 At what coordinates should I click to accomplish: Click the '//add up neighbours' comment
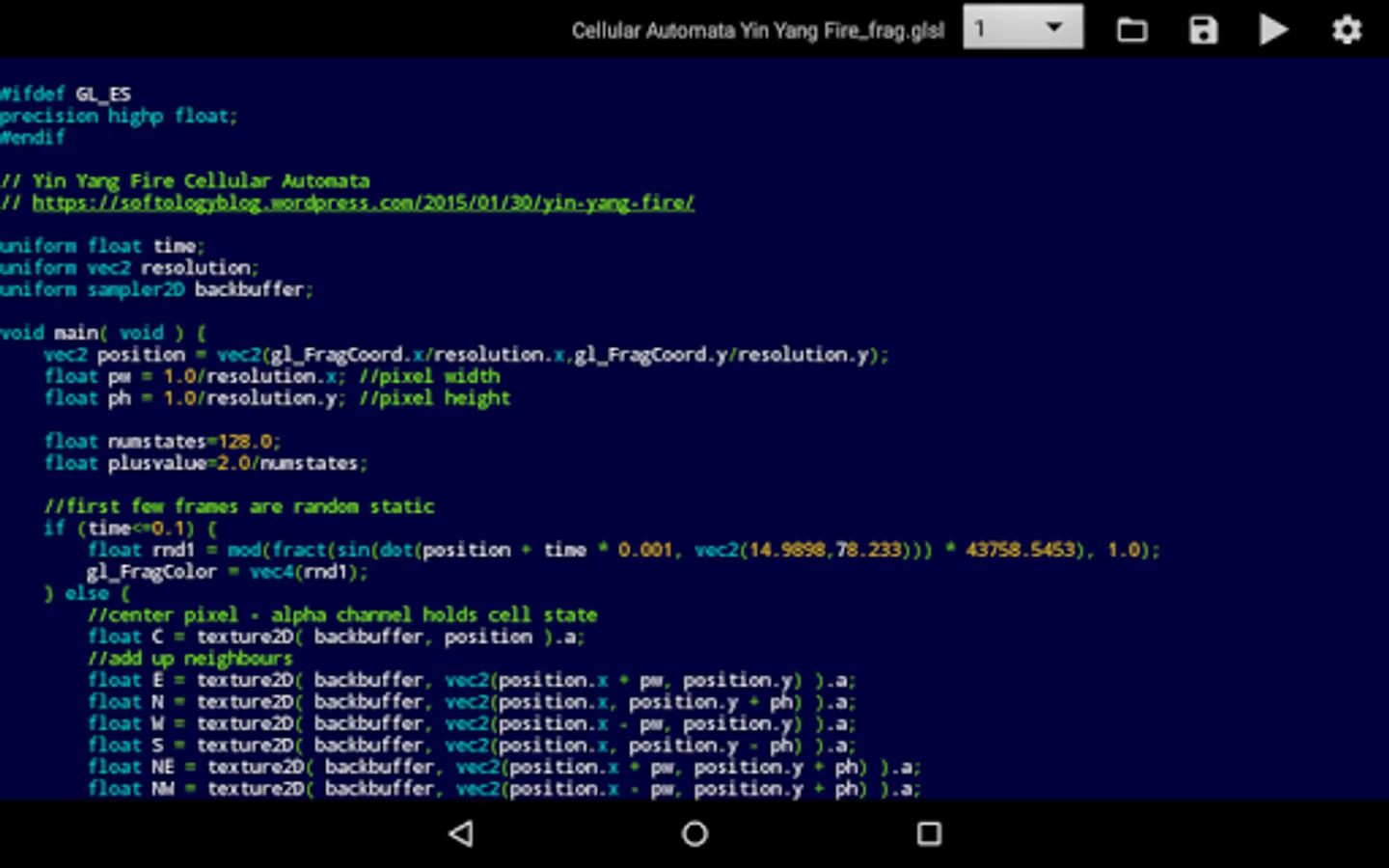coord(190,658)
